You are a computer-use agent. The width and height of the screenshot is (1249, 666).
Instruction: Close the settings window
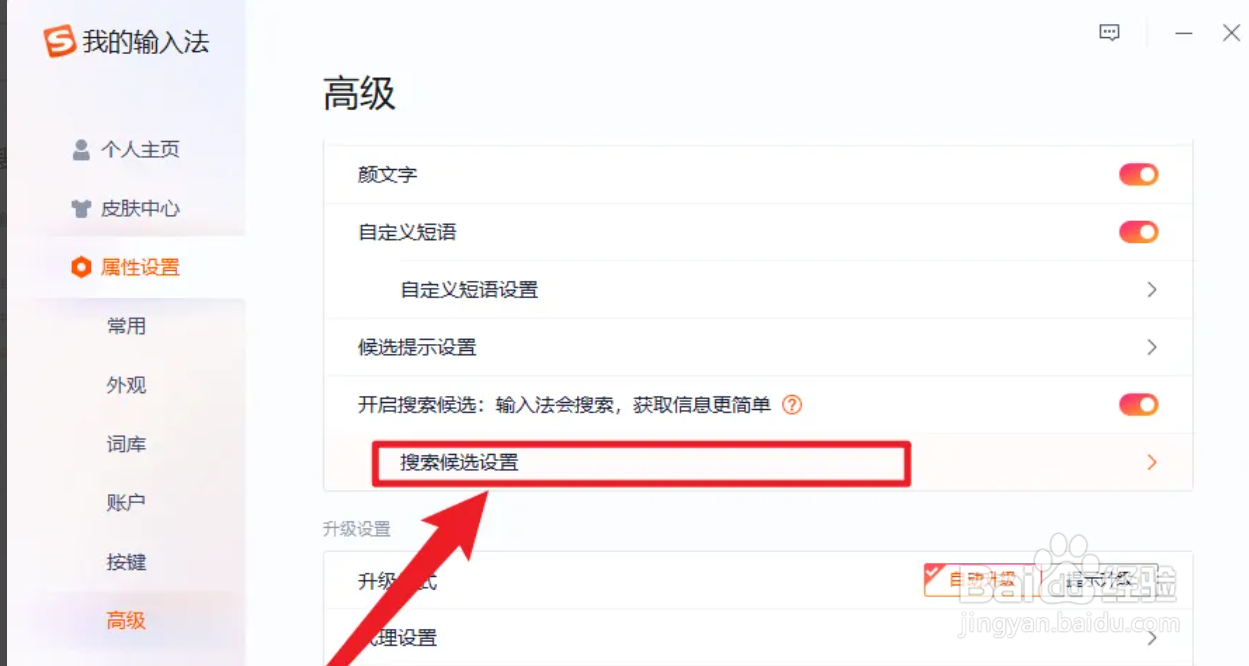coord(1232,33)
